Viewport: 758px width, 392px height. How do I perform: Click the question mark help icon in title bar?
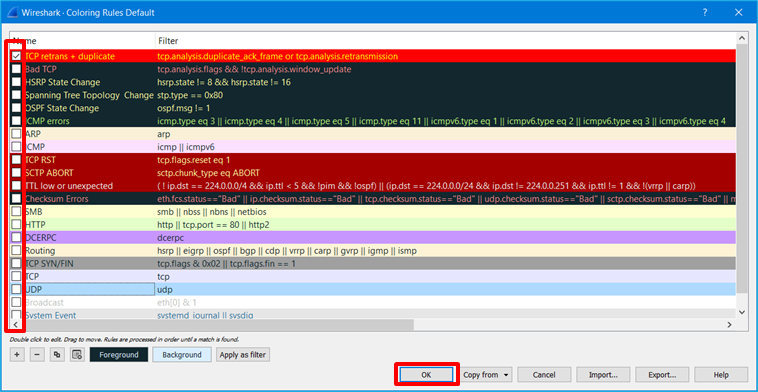point(705,13)
